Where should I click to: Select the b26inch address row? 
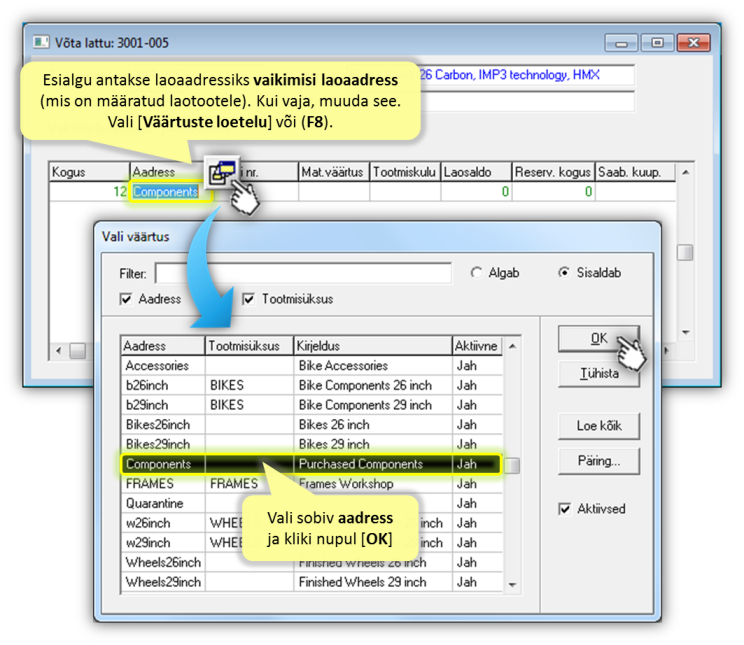(x=312, y=385)
